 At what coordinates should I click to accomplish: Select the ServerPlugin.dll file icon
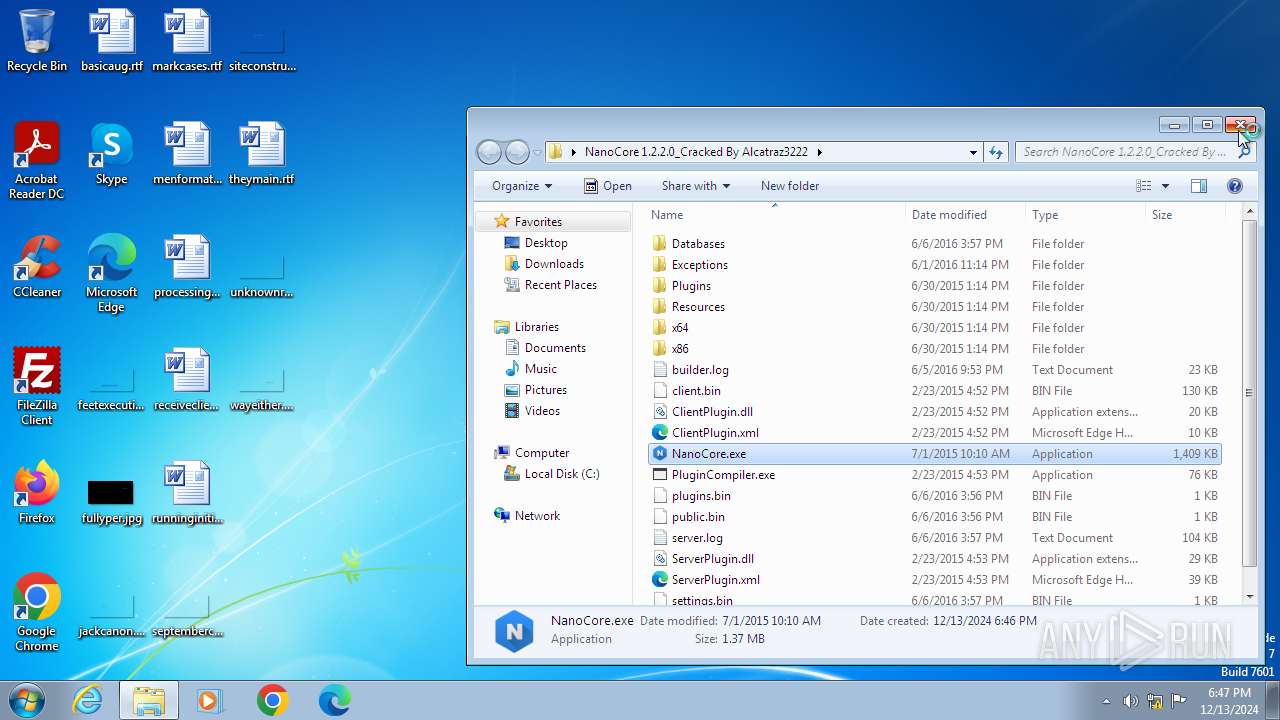[659, 559]
